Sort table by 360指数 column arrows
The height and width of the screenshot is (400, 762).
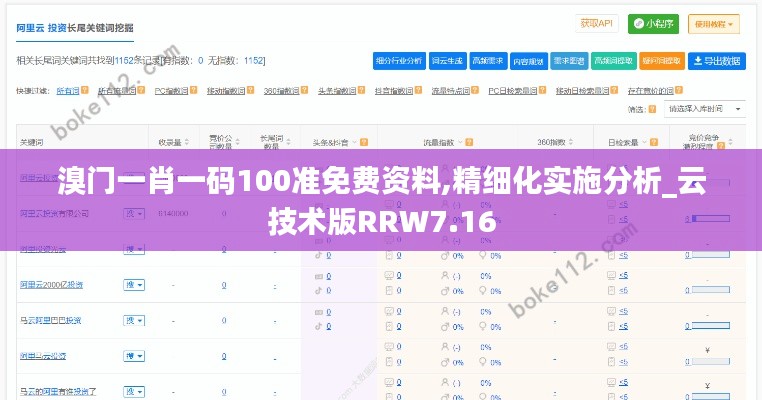pyautogui.click(x=571, y=142)
